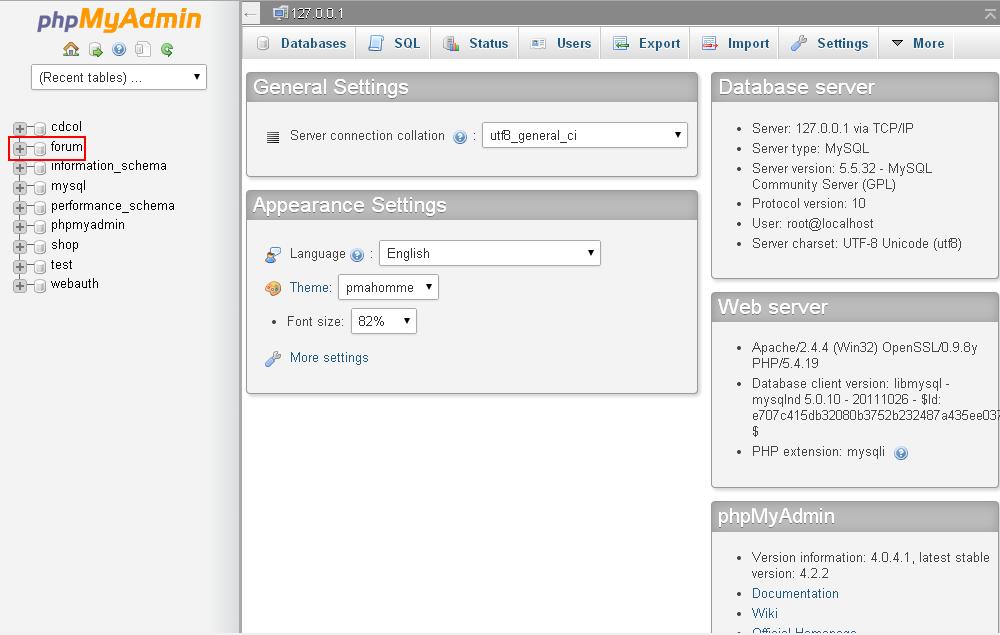Viewport: 1000px width, 635px height.
Task: Click the 'Protocol version: 10' text
Action: pyautogui.click(x=809, y=203)
